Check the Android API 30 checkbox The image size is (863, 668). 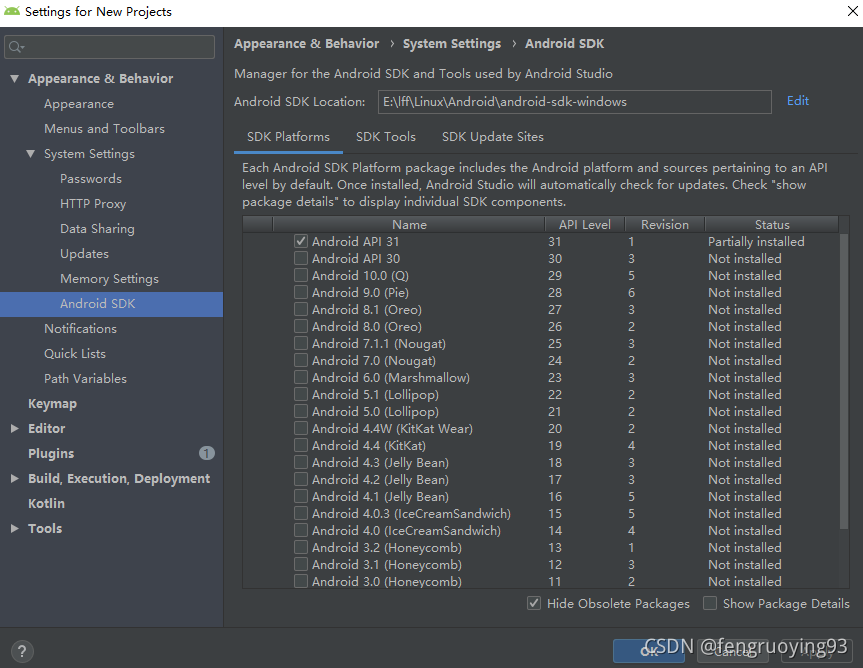pos(301,259)
